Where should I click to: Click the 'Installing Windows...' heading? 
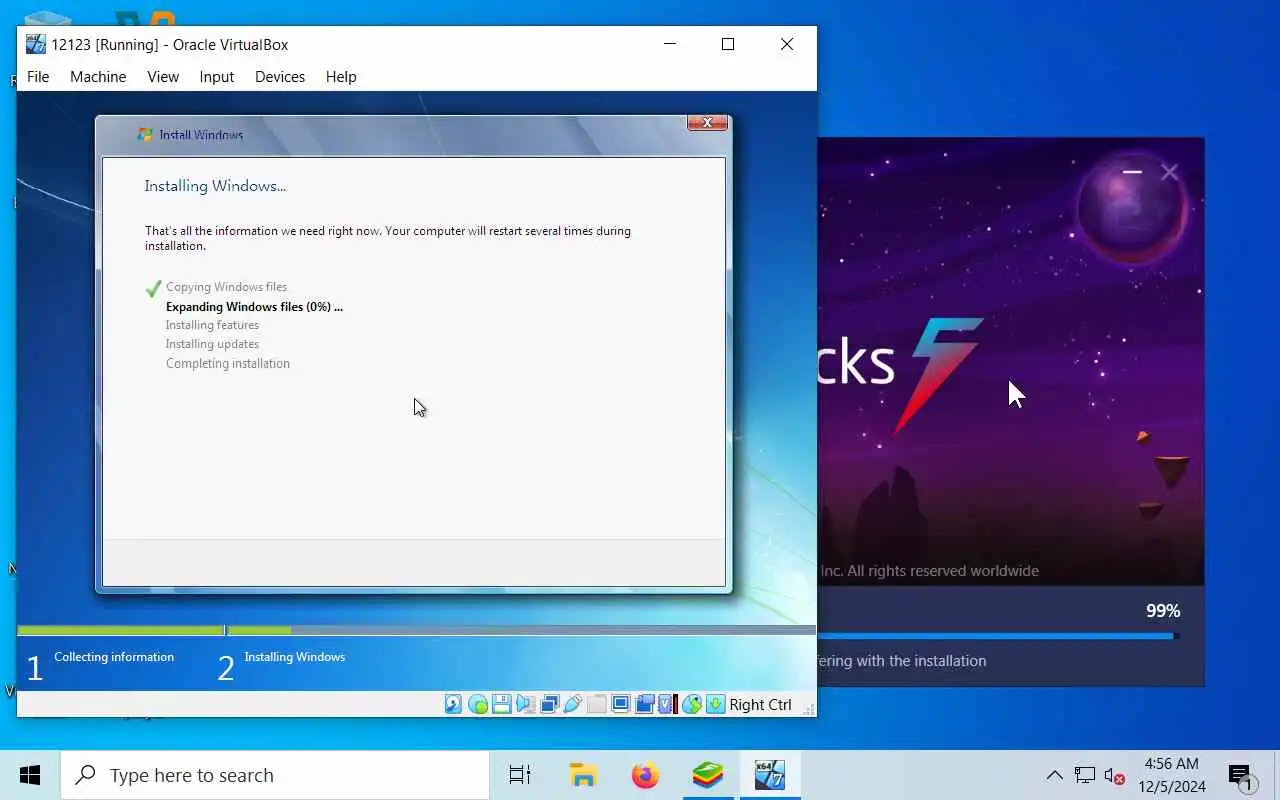click(x=215, y=186)
